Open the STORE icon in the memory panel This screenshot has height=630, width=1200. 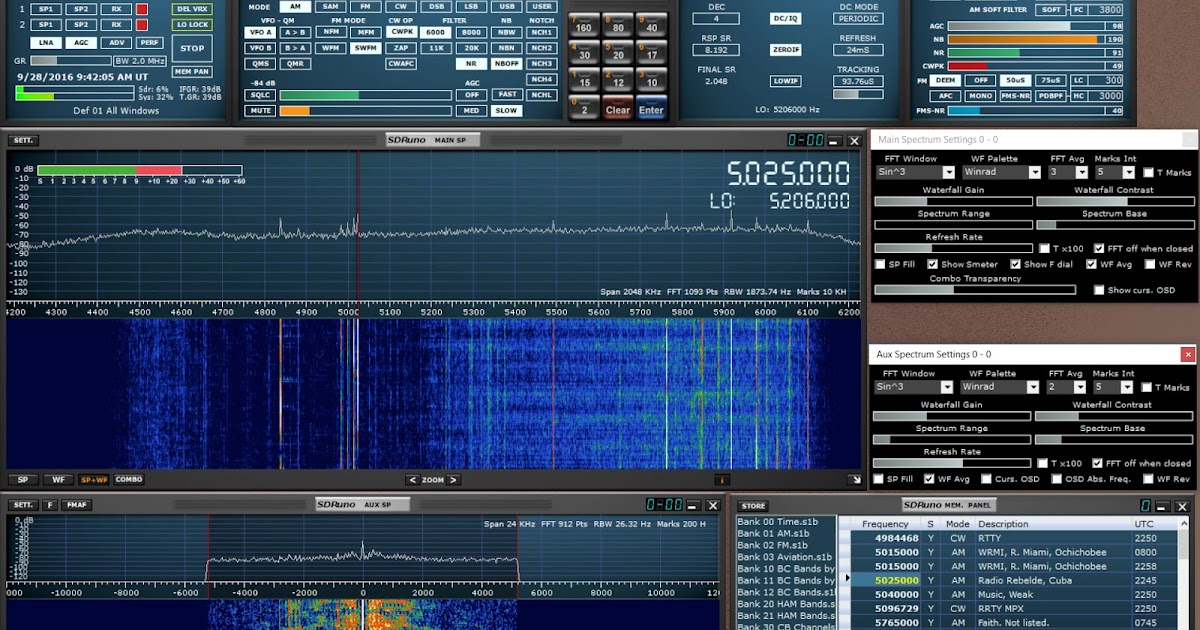click(752, 505)
